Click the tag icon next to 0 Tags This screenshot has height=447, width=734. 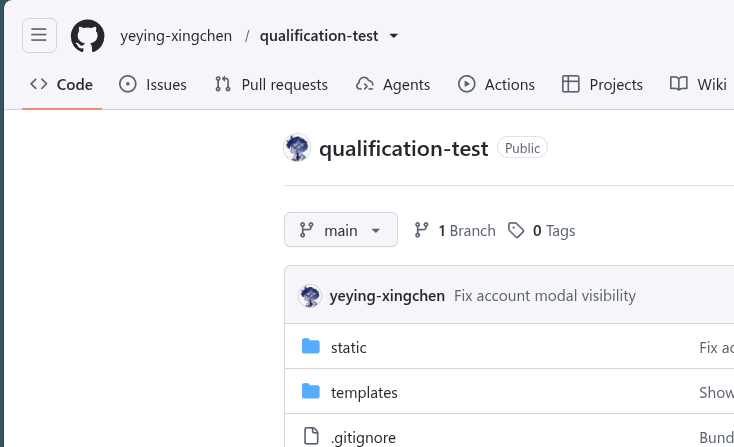516,230
